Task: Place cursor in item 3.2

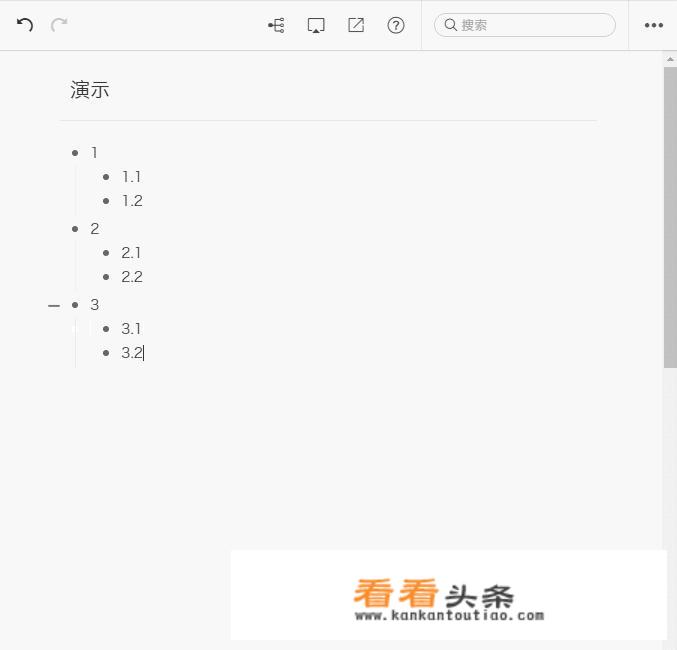Action: coord(132,353)
